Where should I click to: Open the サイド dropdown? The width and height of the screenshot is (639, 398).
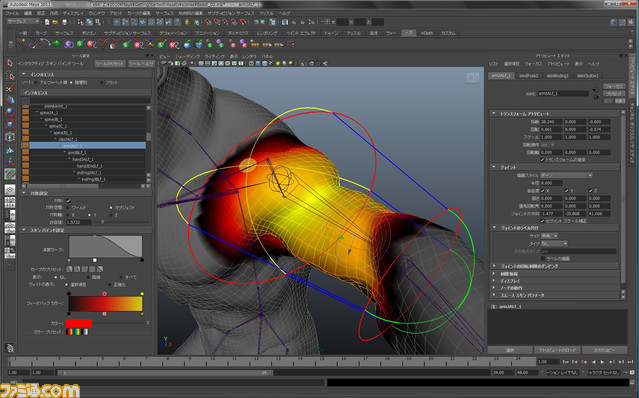coord(549,236)
